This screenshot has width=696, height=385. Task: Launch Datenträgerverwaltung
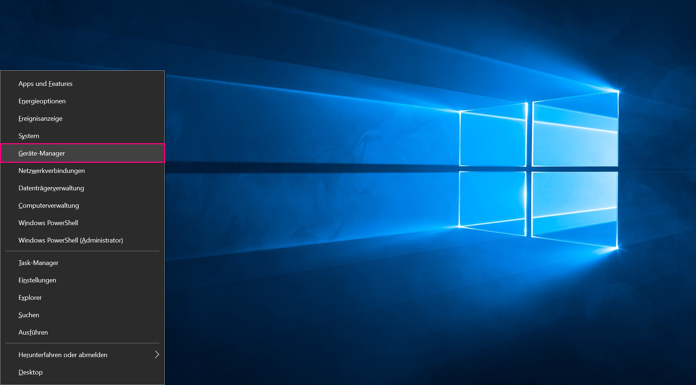pyautogui.click(x=83, y=188)
